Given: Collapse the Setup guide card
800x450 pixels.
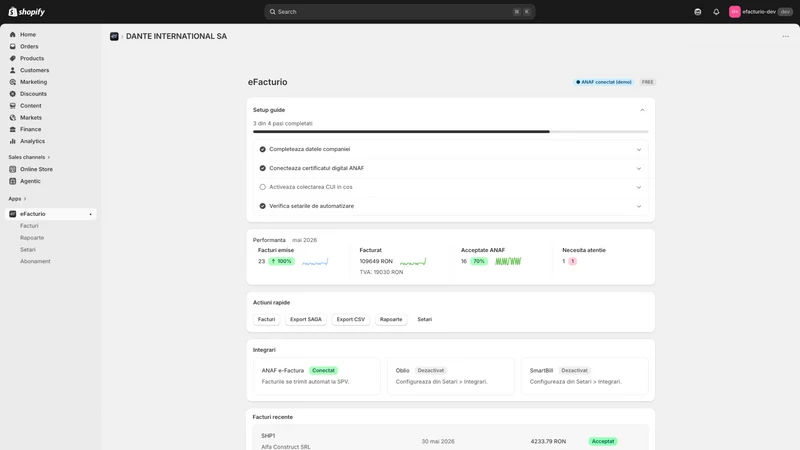Looking at the screenshot, I should [x=642, y=110].
